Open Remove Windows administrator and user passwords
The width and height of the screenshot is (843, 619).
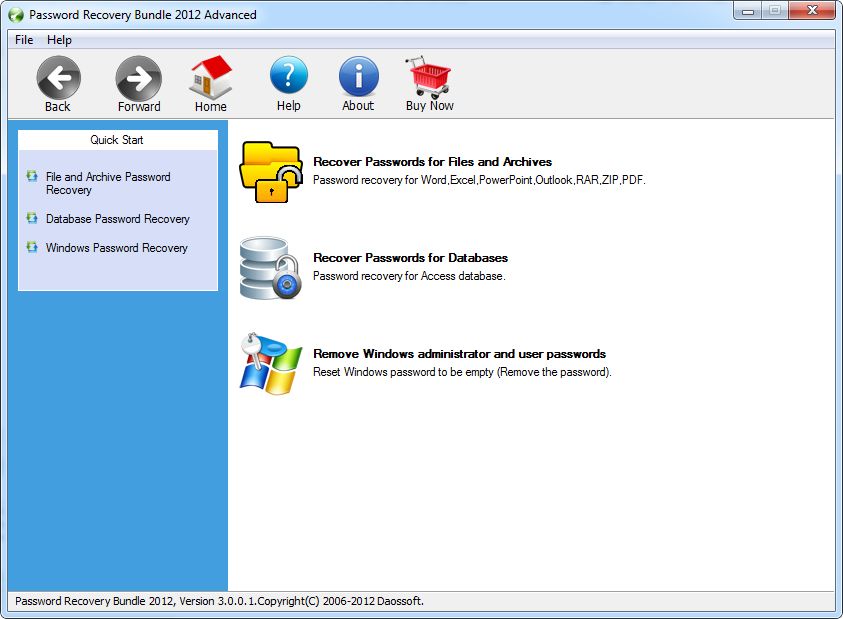[x=459, y=354]
